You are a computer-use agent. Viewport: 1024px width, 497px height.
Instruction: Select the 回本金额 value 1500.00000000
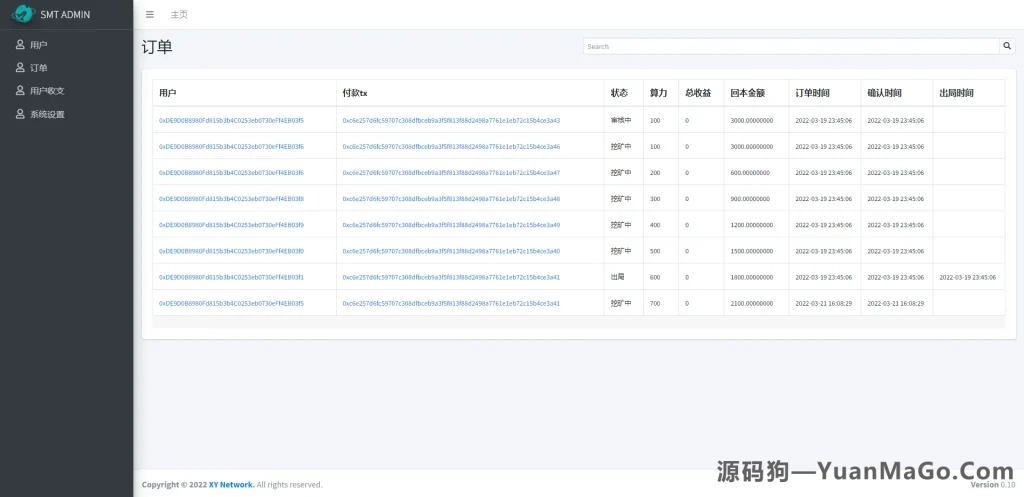point(752,251)
